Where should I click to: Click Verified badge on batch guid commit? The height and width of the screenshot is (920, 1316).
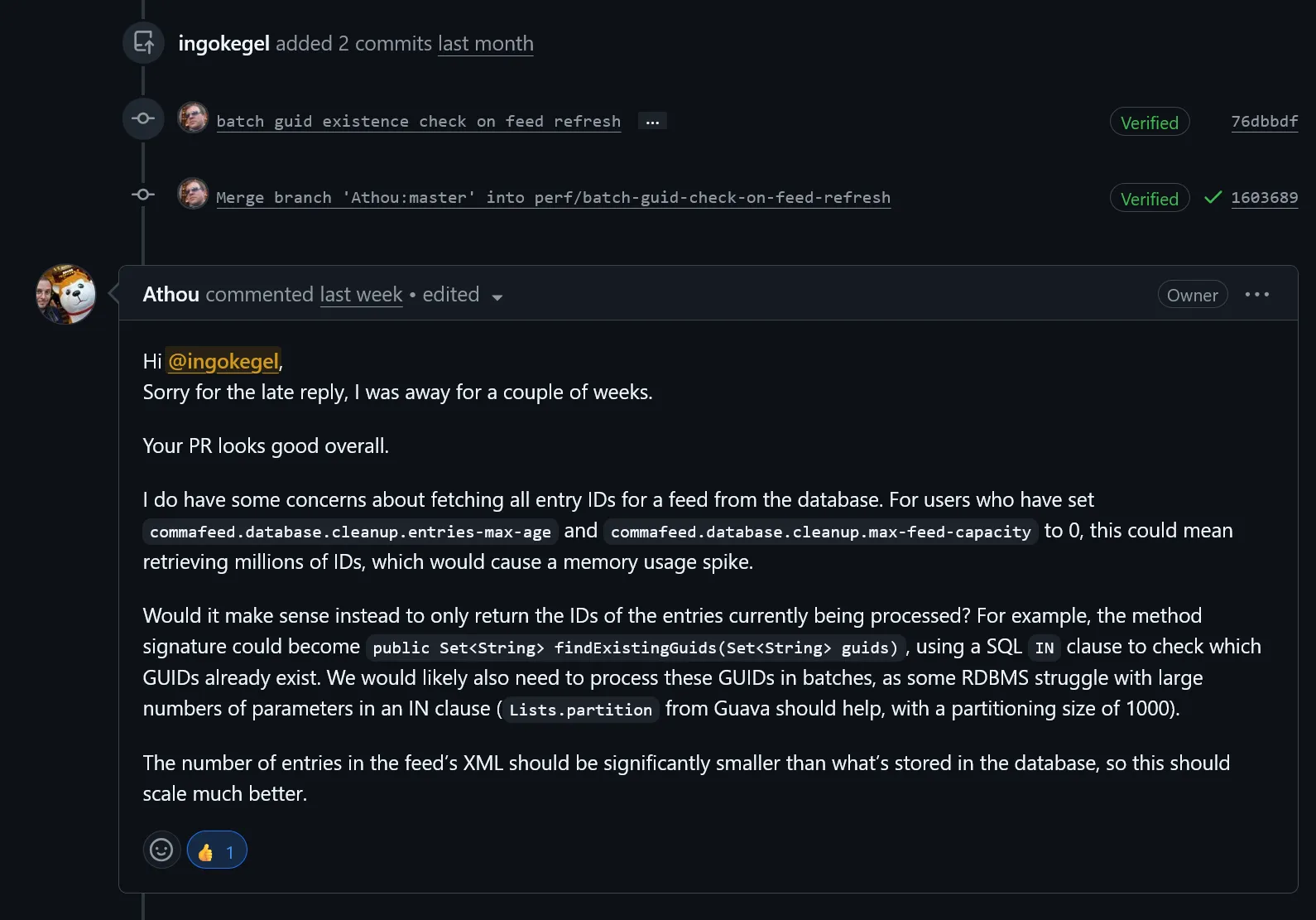click(1149, 123)
